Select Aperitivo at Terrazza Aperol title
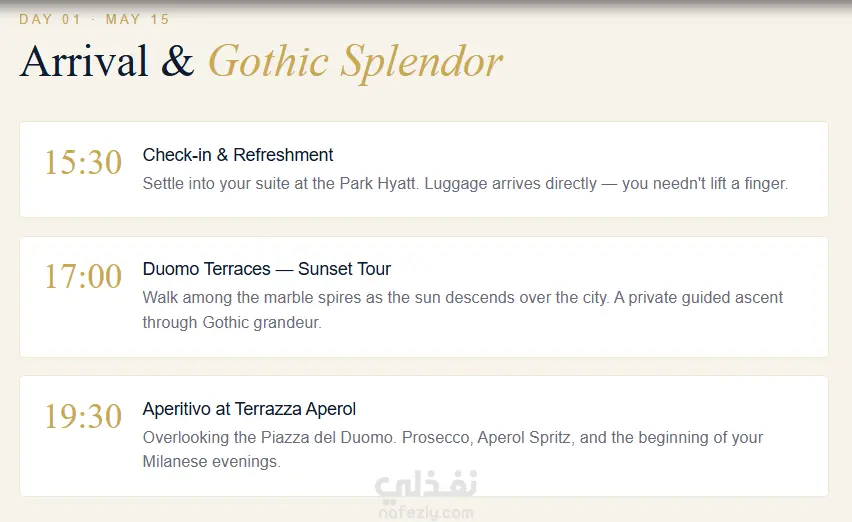The height and width of the screenshot is (522, 852). click(249, 409)
